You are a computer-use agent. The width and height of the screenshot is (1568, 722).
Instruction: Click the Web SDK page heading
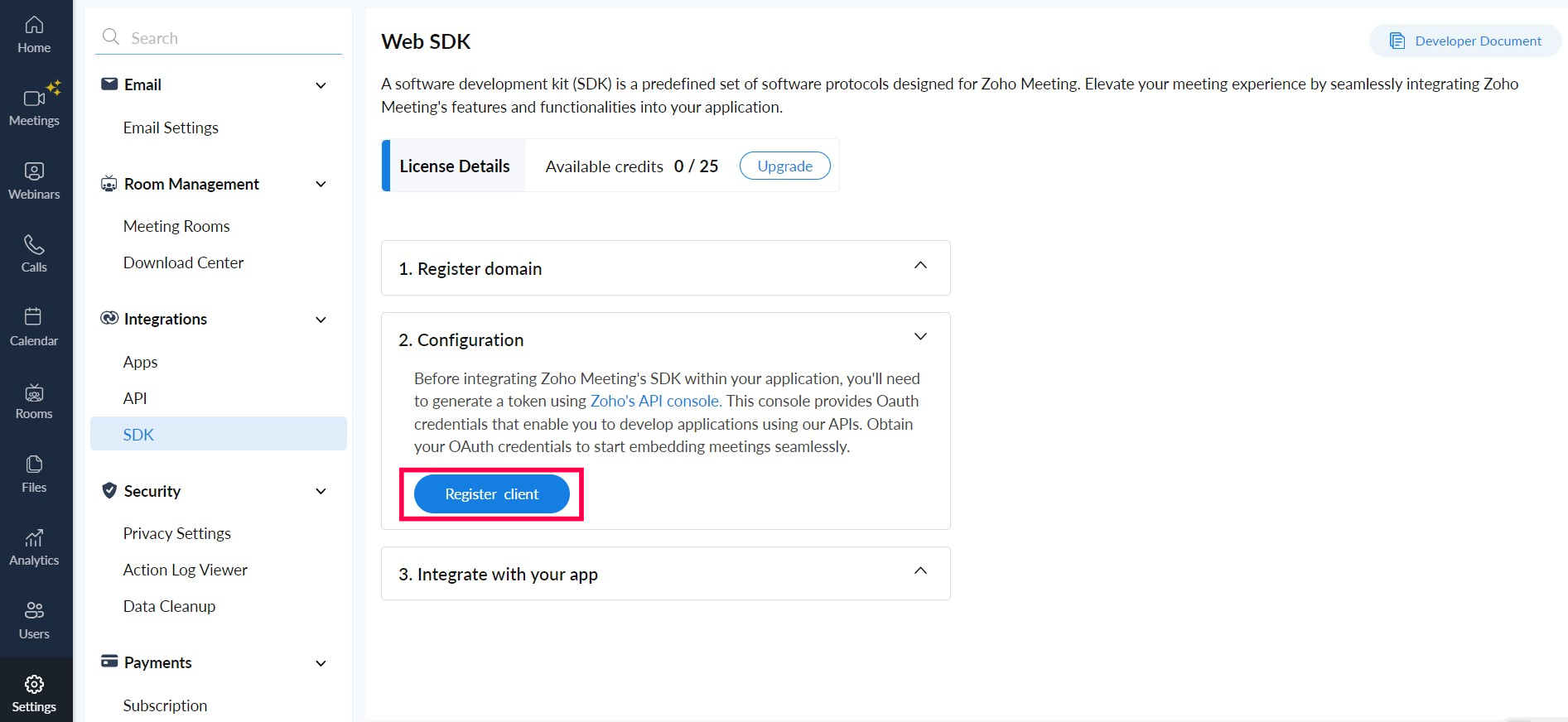pos(426,41)
